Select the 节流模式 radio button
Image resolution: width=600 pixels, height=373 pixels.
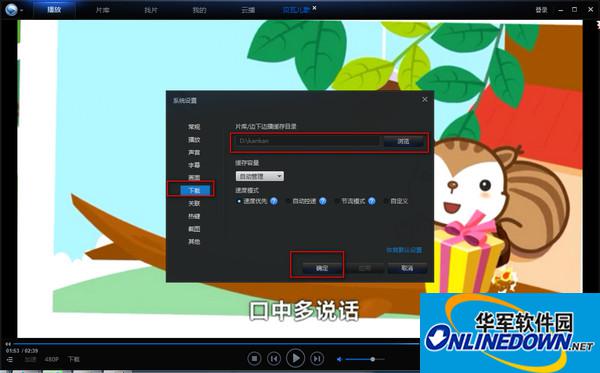(337, 201)
